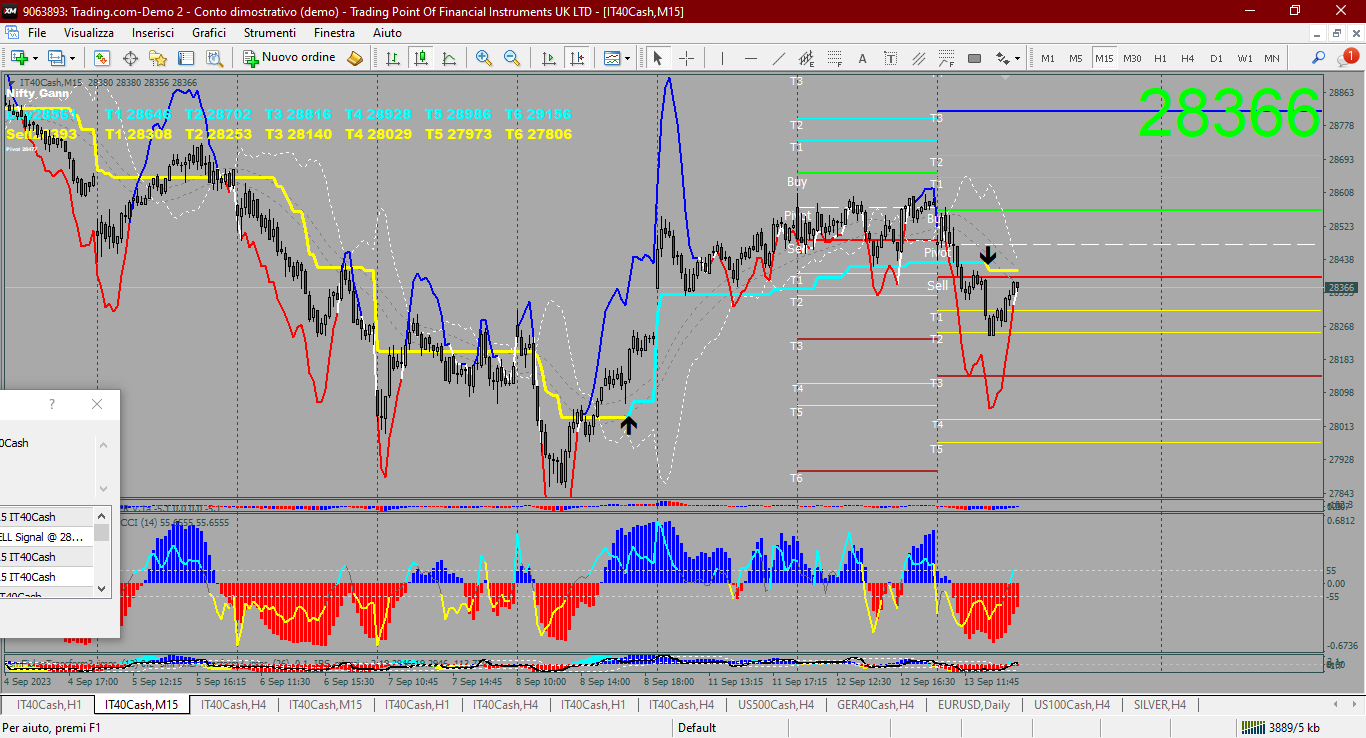Open the Indicators list button
The height and width of the screenshot is (738, 1366).
612,58
